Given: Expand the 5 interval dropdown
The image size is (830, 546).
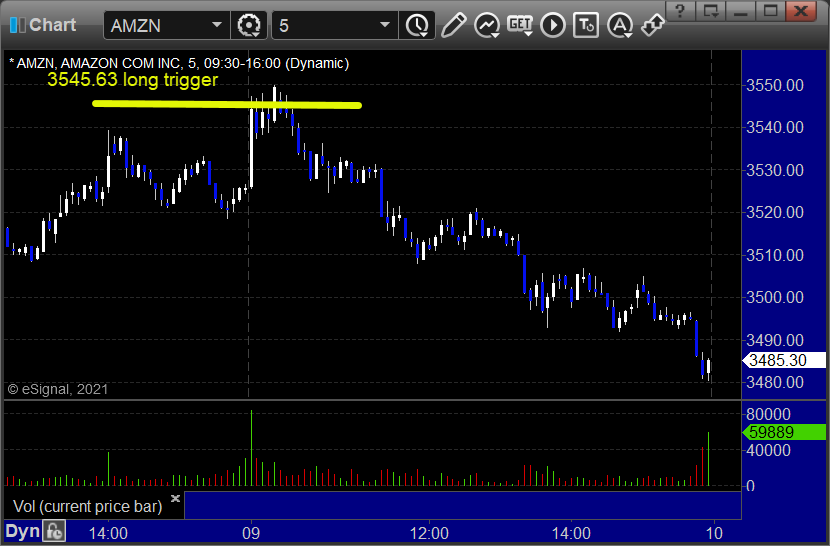Looking at the screenshot, I should (x=385, y=25).
